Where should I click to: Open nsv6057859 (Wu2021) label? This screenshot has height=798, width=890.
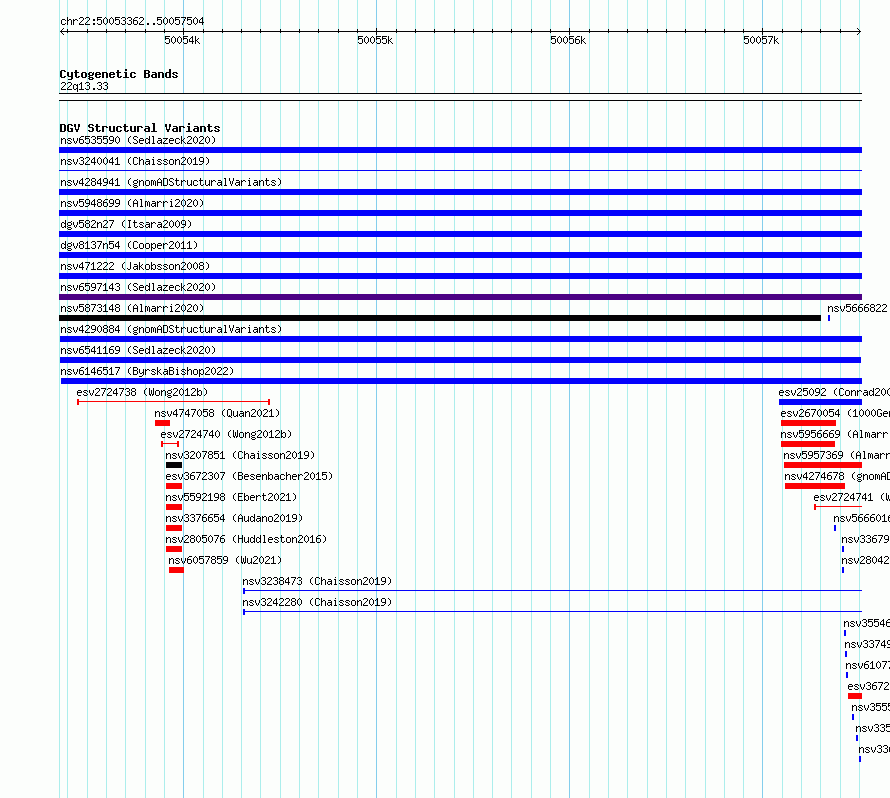tap(225, 560)
